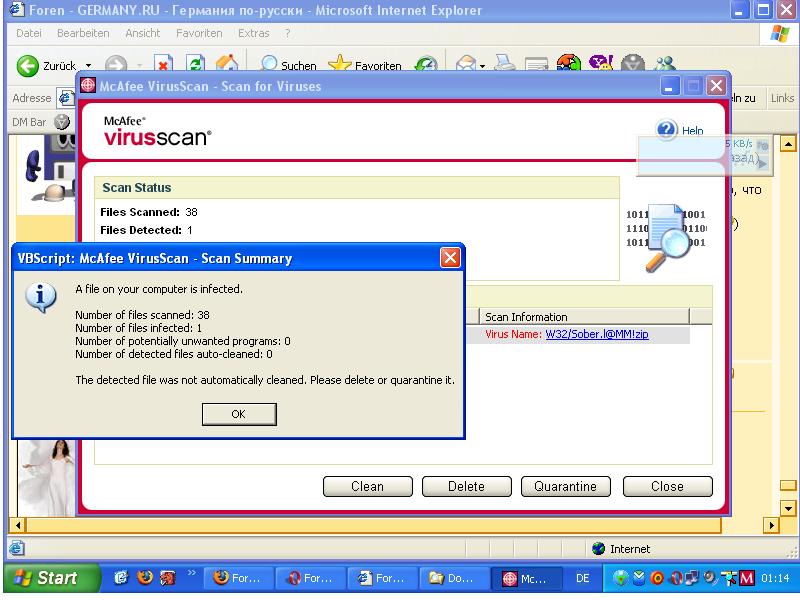800x600 pixels.
Task: Click the Clean button in VirusScan
Action: [x=367, y=486]
